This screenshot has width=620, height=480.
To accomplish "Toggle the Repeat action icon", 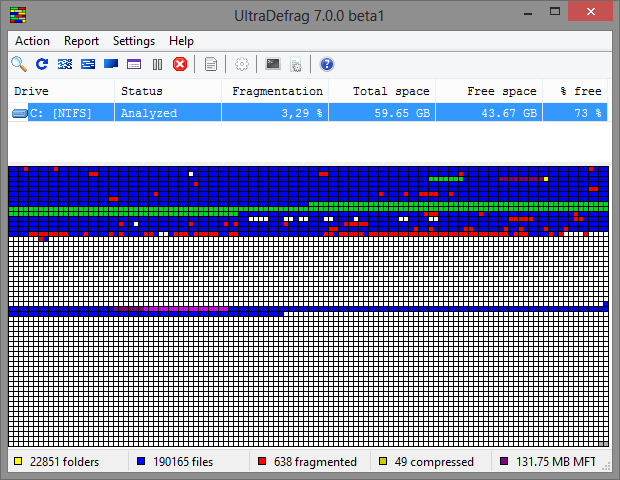I will [42, 64].
